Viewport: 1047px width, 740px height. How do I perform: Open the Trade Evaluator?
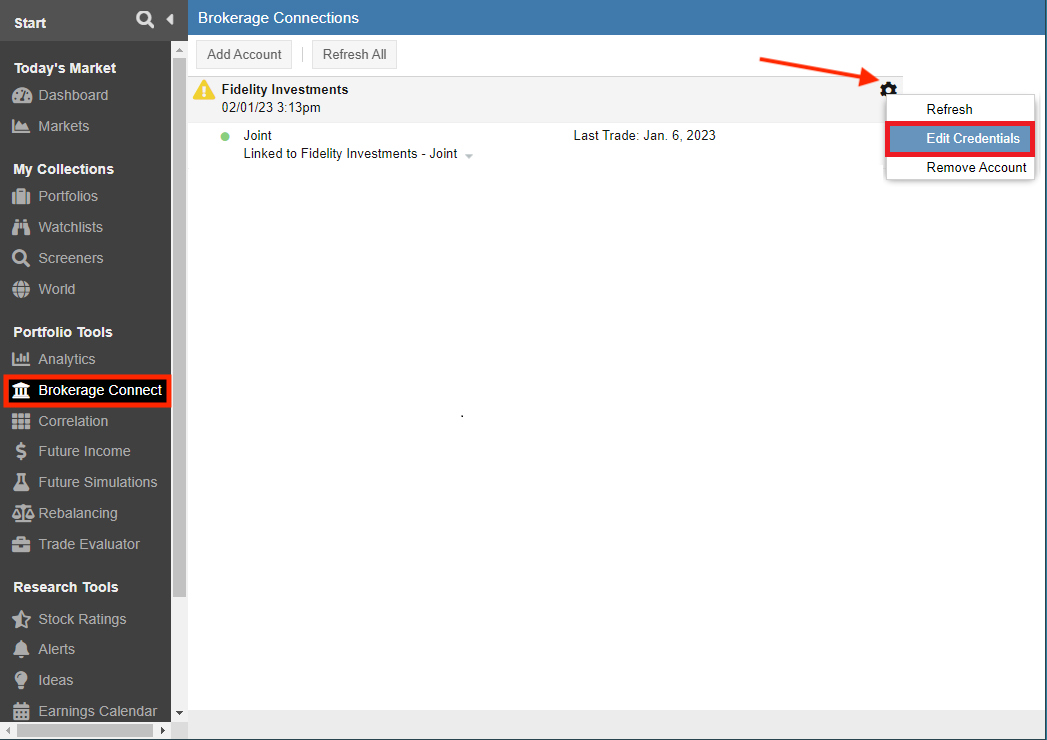[89, 544]
